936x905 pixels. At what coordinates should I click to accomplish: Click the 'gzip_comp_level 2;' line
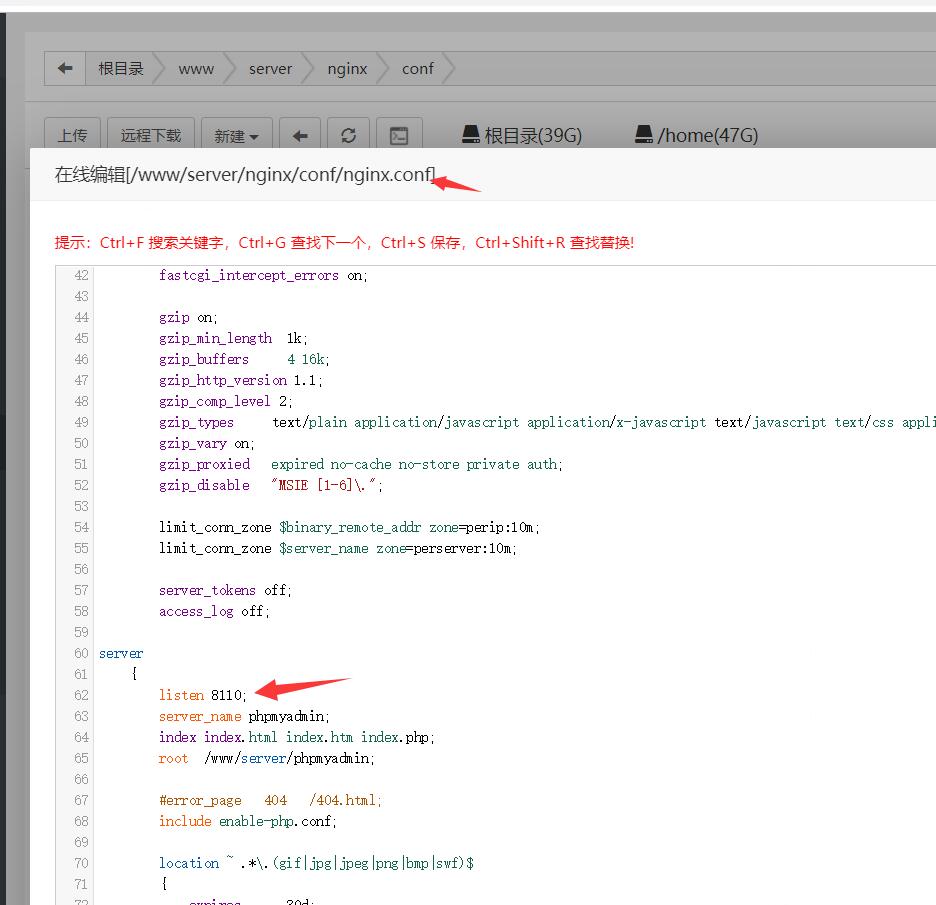(x=225, y=401)
